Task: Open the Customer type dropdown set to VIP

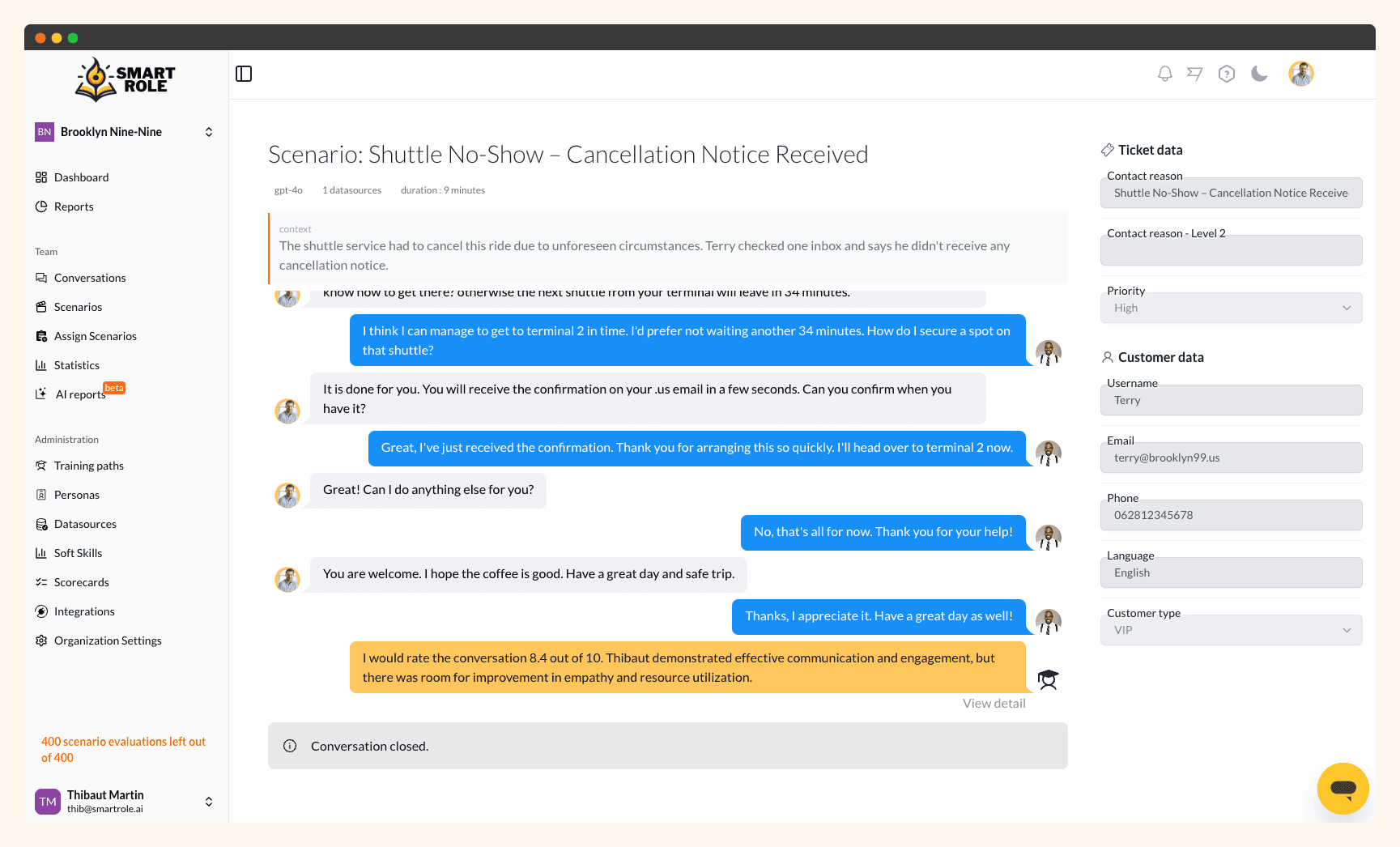Action: click(1231, 630)
